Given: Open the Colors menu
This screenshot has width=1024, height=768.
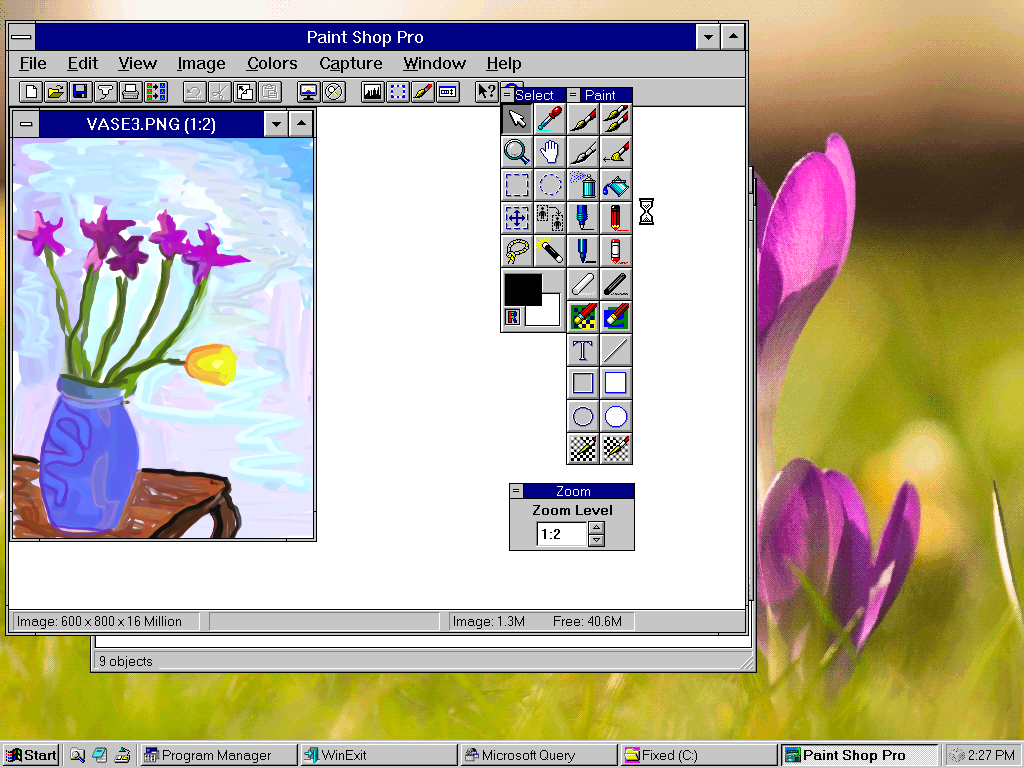Looking at the screenshot, I should pyautogui.click(x=271, y=63).
